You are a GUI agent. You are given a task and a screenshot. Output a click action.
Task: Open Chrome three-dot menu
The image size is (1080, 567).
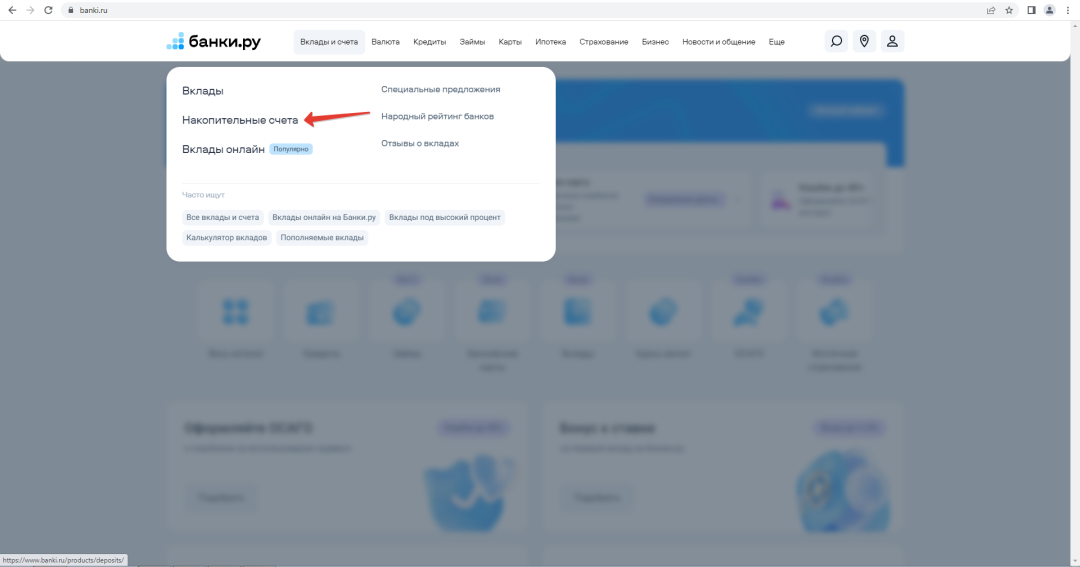tap(1068, 10)
